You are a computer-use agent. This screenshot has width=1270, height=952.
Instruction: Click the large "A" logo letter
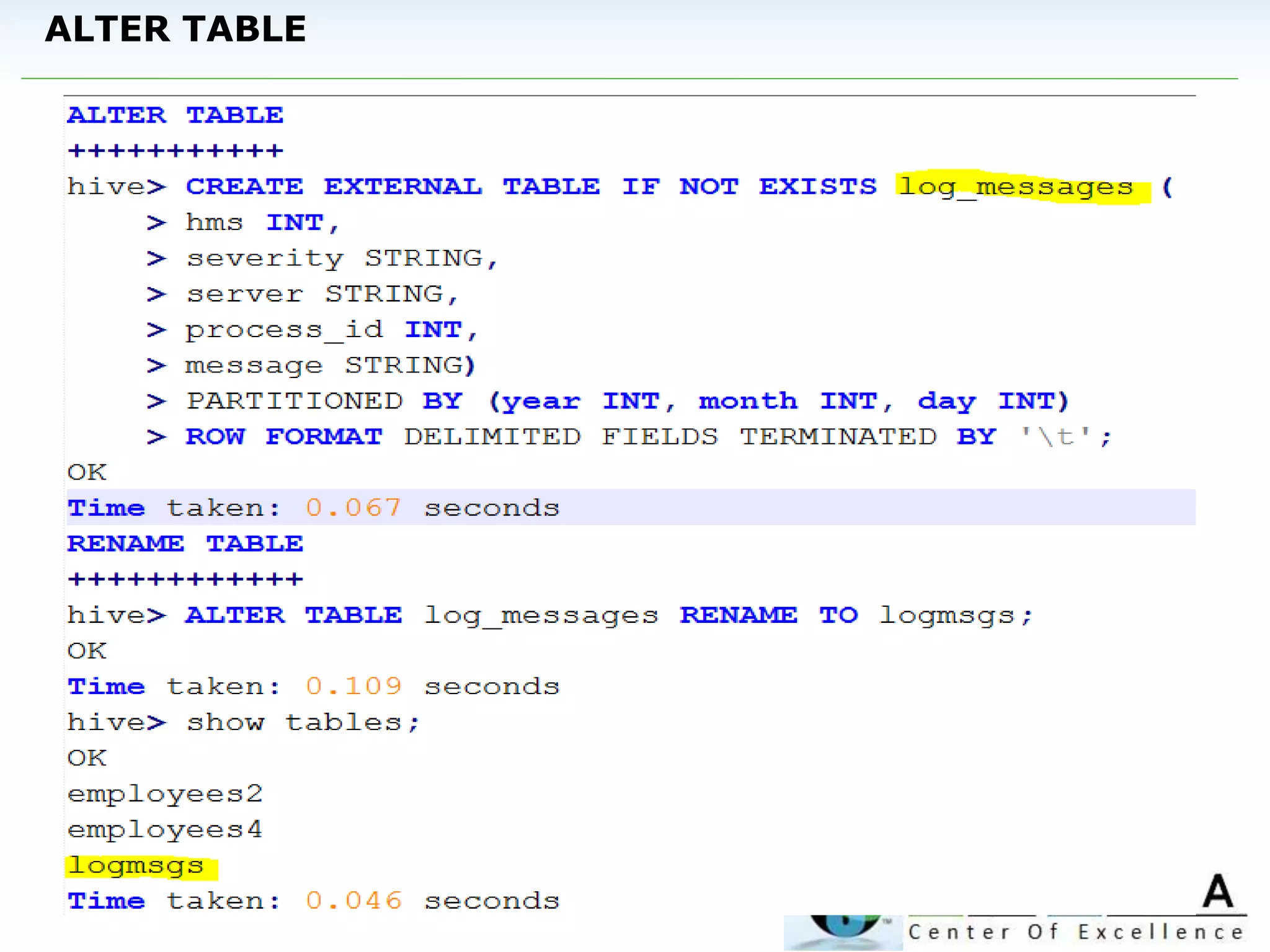click(x=1218, y=892)
